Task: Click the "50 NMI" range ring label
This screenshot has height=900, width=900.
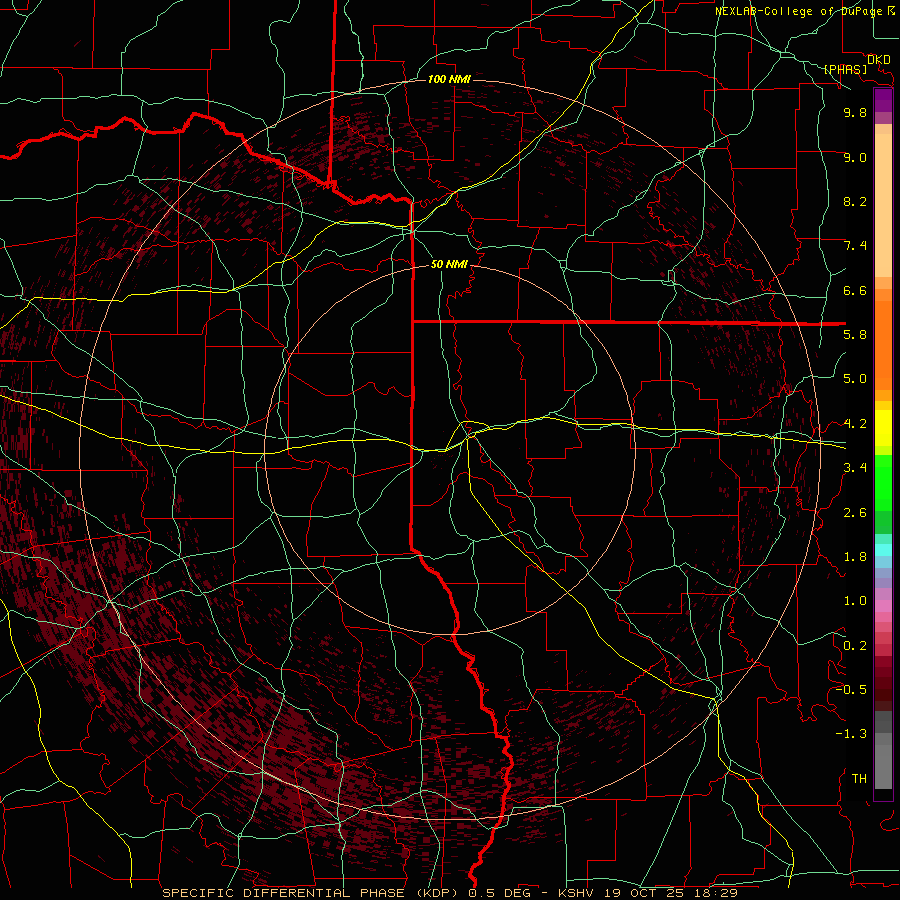Action: pos(449,264)
